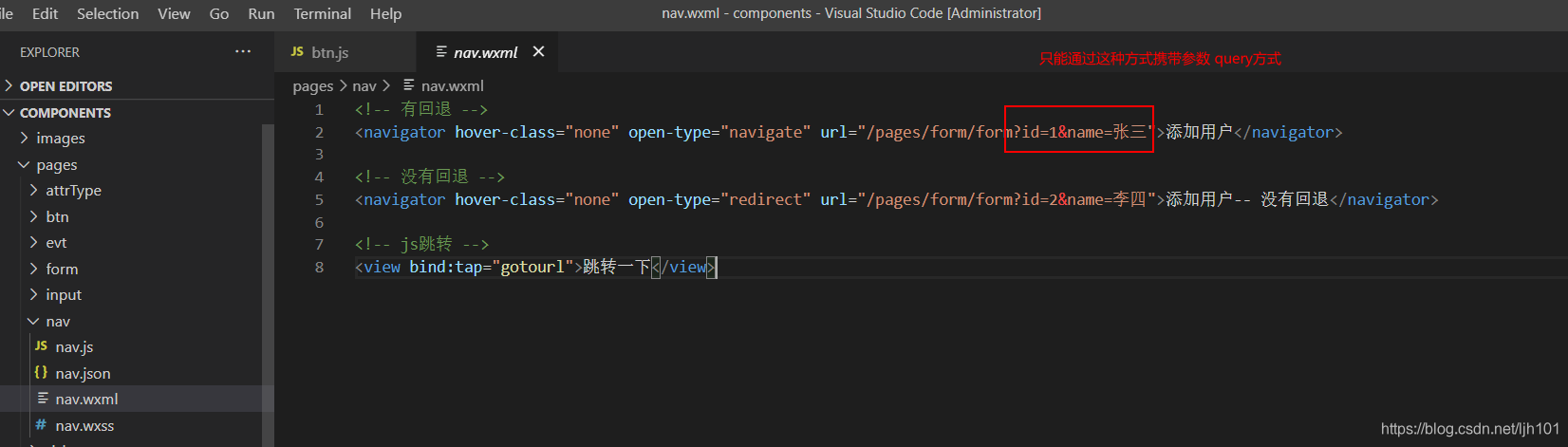Image resolution: width=1568 pixels, height=447 pixels.
Task: Click line number 2 in the gutter
Action: click(x=319, y=133)
